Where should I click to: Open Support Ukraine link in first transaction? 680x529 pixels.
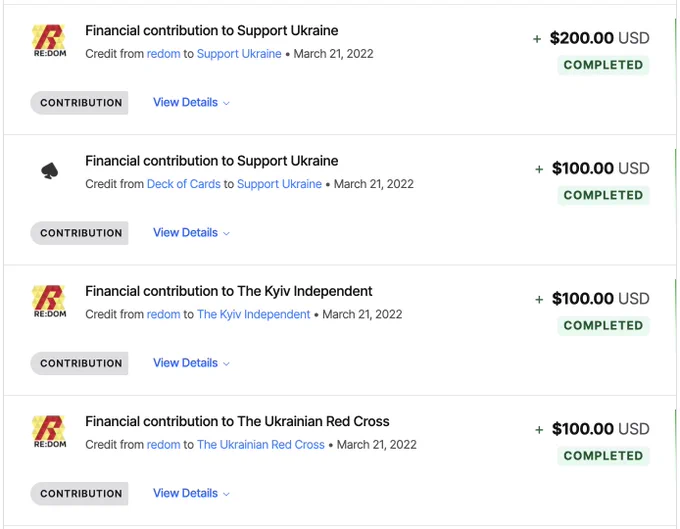click(239, 54)
